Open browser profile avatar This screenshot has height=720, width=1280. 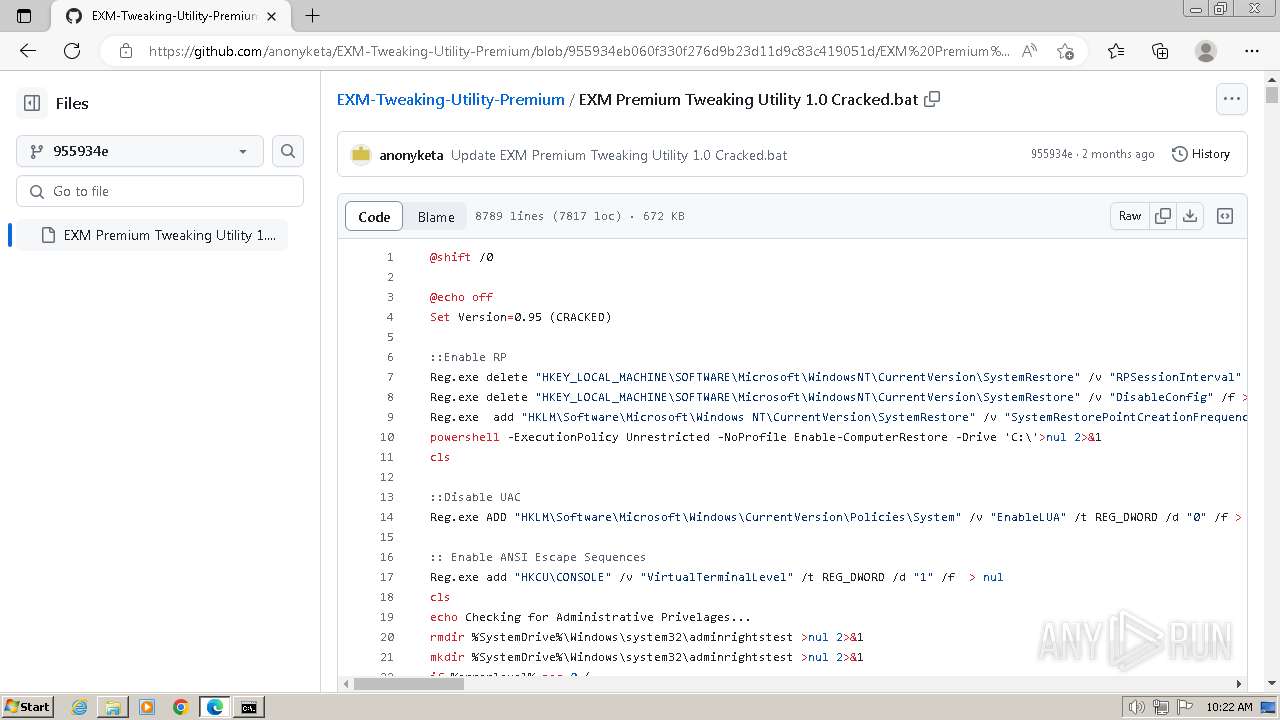pos(1206,51)
